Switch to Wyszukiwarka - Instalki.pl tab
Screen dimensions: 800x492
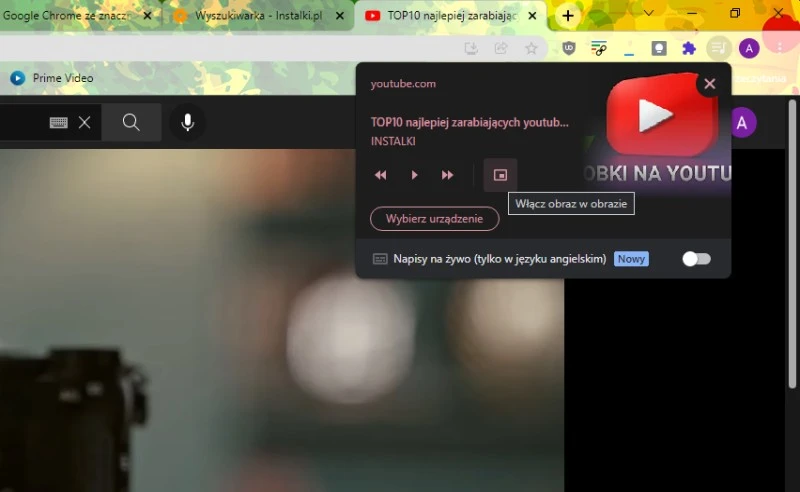(258, 16)
